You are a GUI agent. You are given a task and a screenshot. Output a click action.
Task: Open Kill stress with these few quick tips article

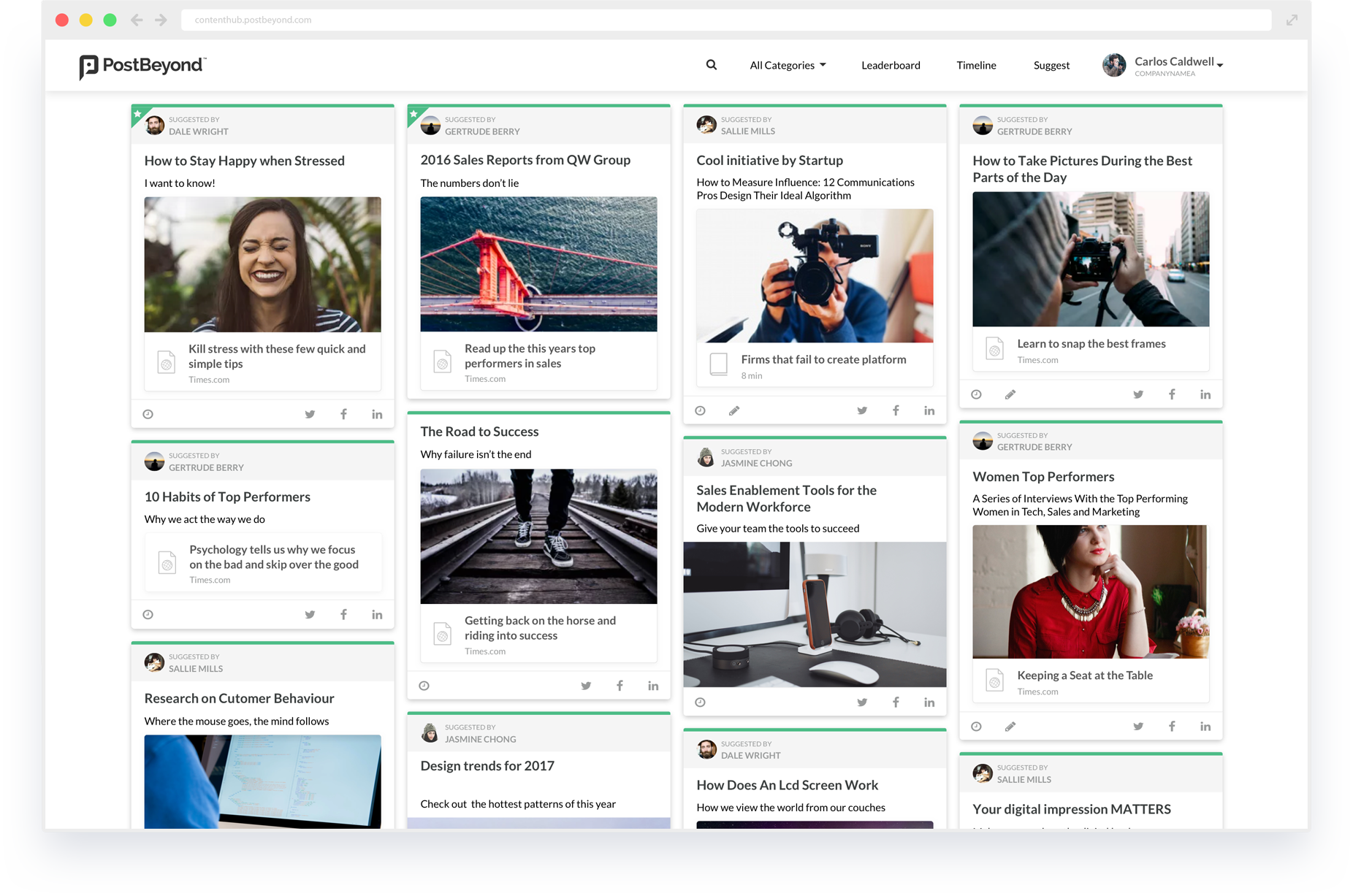pyautogui.click(x=262, y=362)
